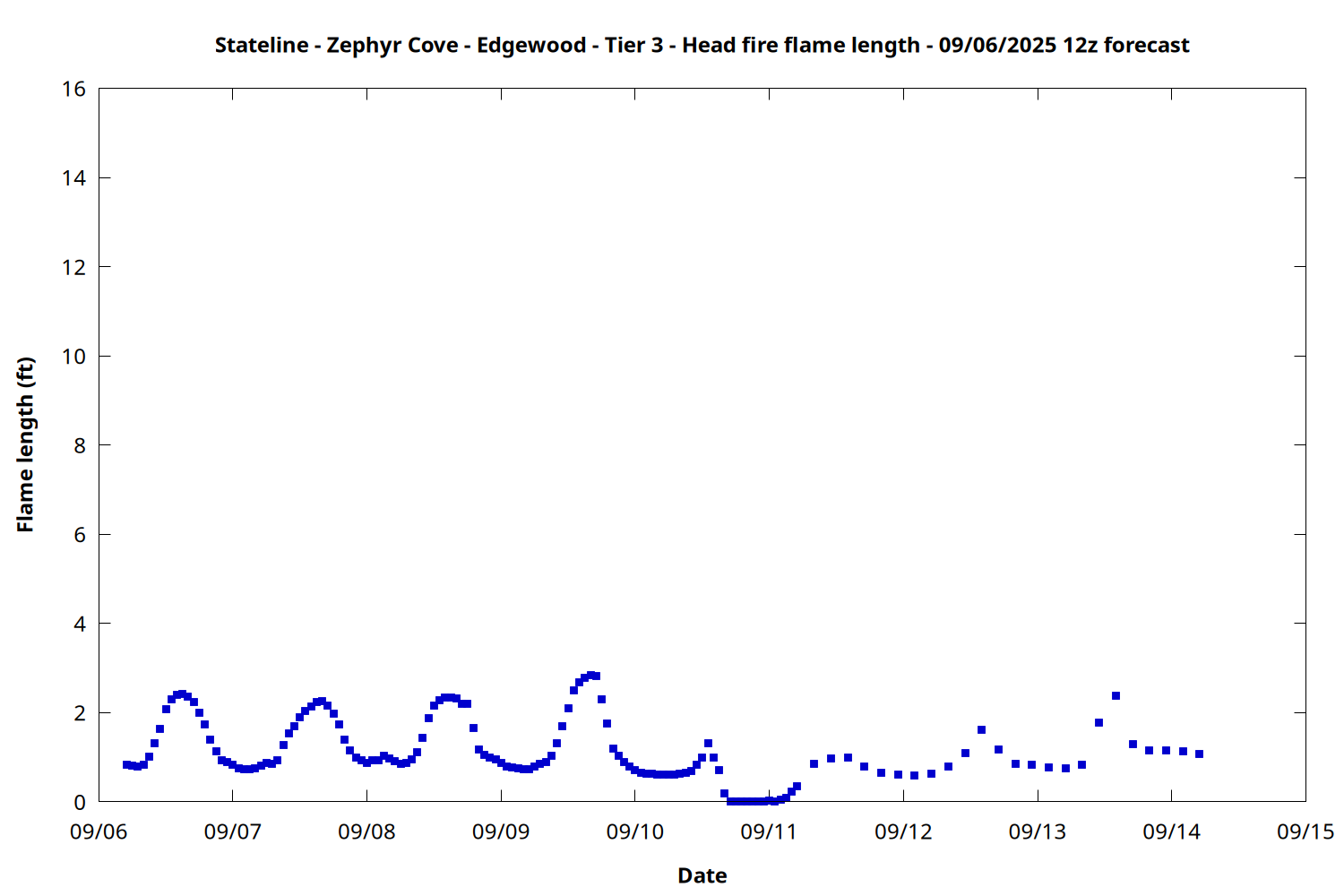The width and height of the screenshot is (1344, 896).
Task: Click the last data point after 09/14
Action: click(x=1199, y=754)
